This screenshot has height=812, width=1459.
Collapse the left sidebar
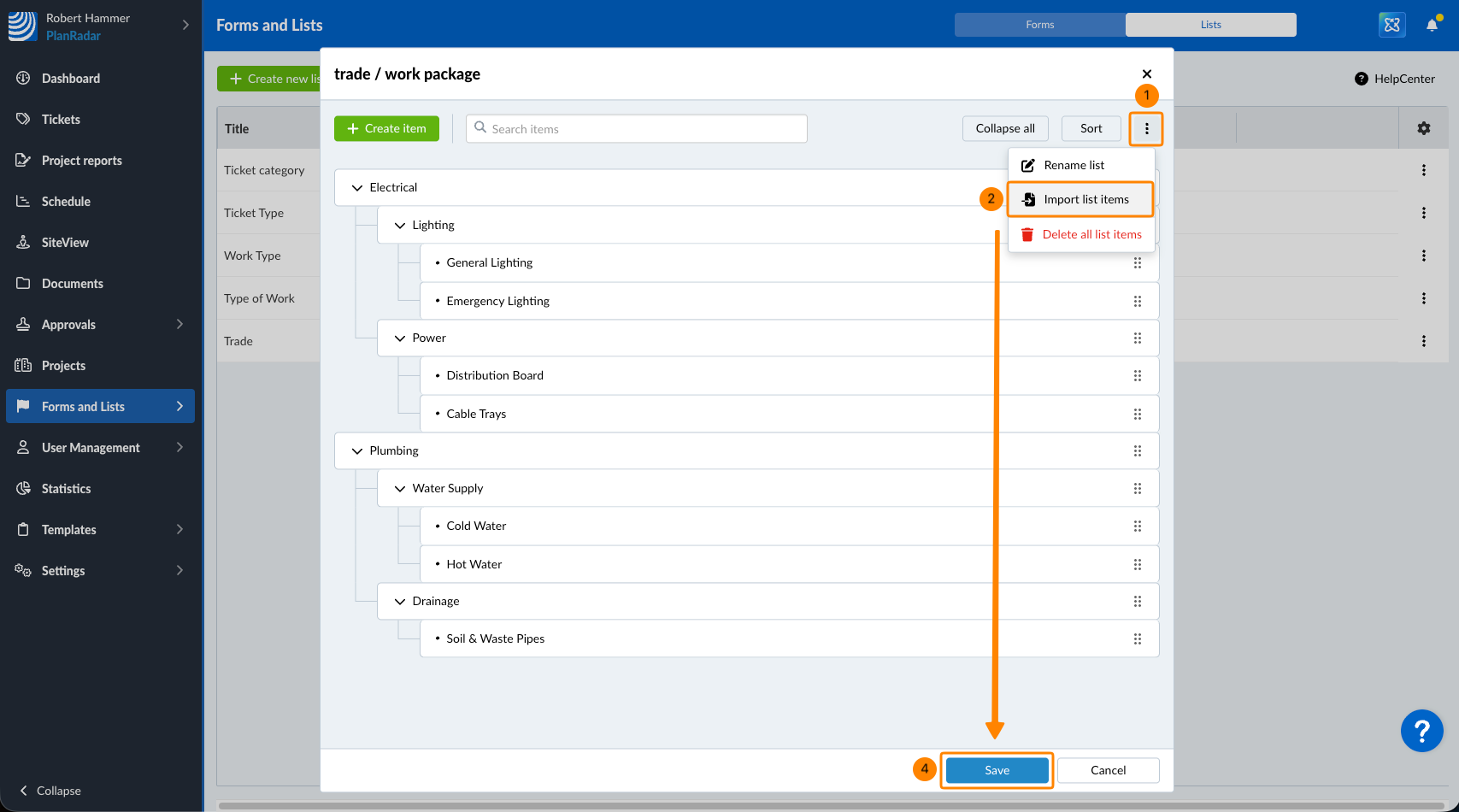click(50, 791)
